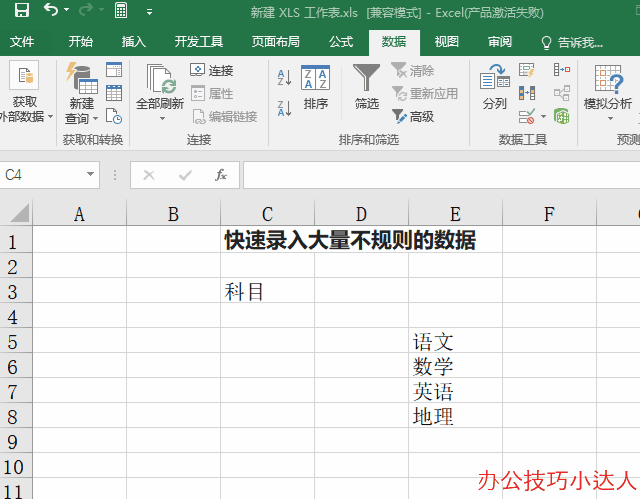Click the formula bar enter checkmark
The width and height of the screenshot is (640, 499).
pos(185,175)
